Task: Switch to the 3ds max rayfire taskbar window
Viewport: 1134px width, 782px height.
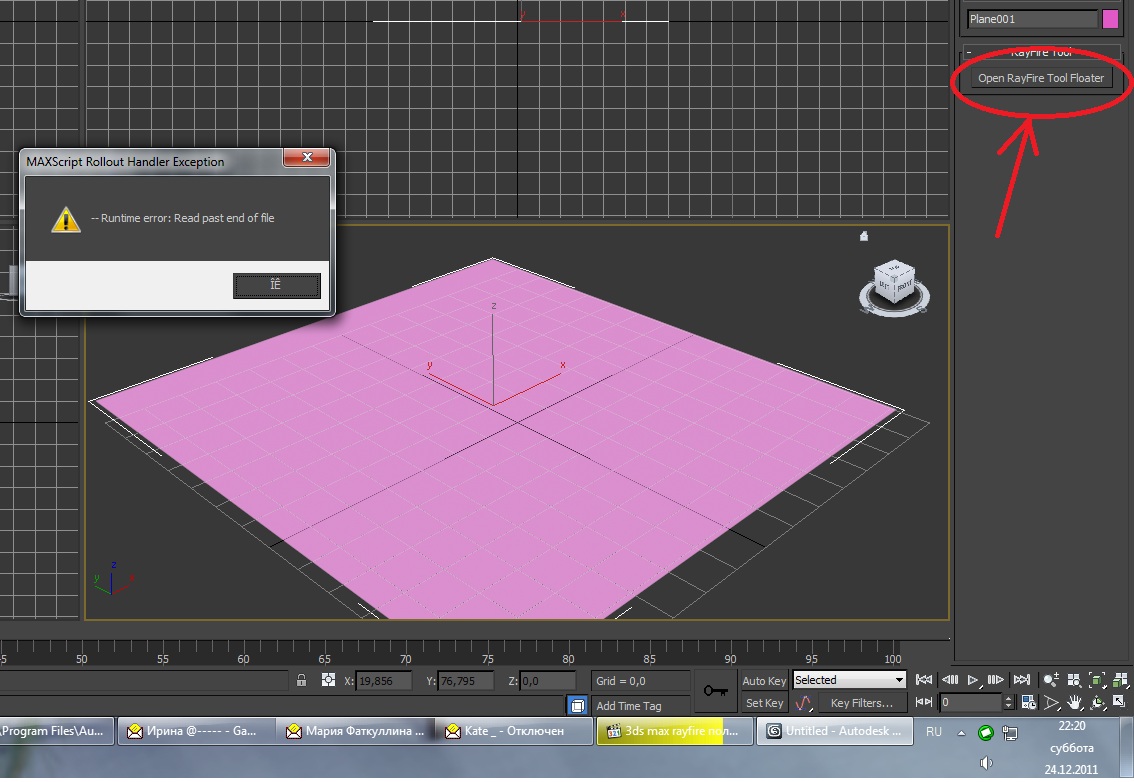Action: click(674, 731)
